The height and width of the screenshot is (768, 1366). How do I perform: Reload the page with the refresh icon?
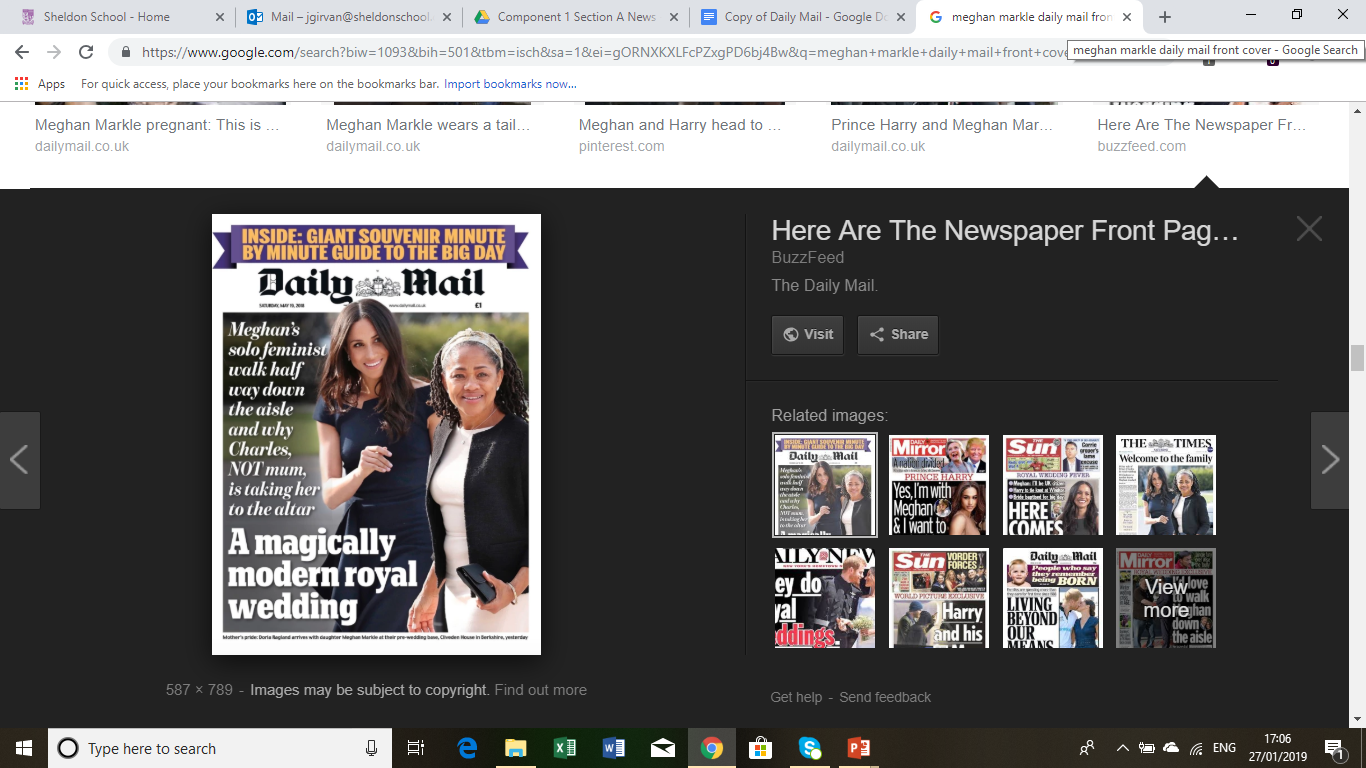[86, 52]
